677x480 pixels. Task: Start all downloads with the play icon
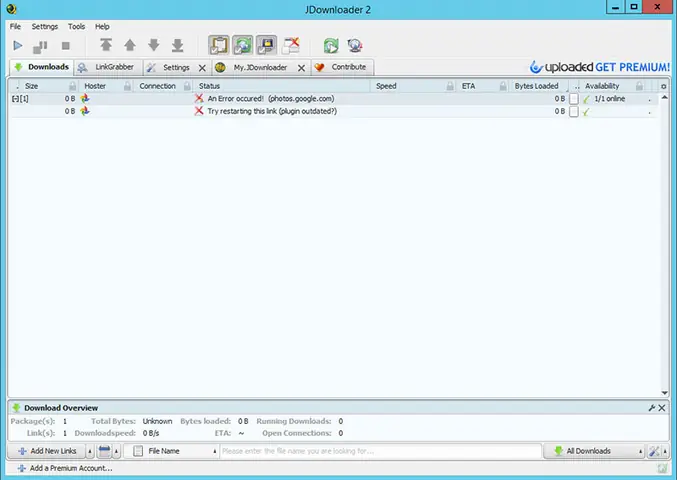pyautogui.click(x=18, y=45)
